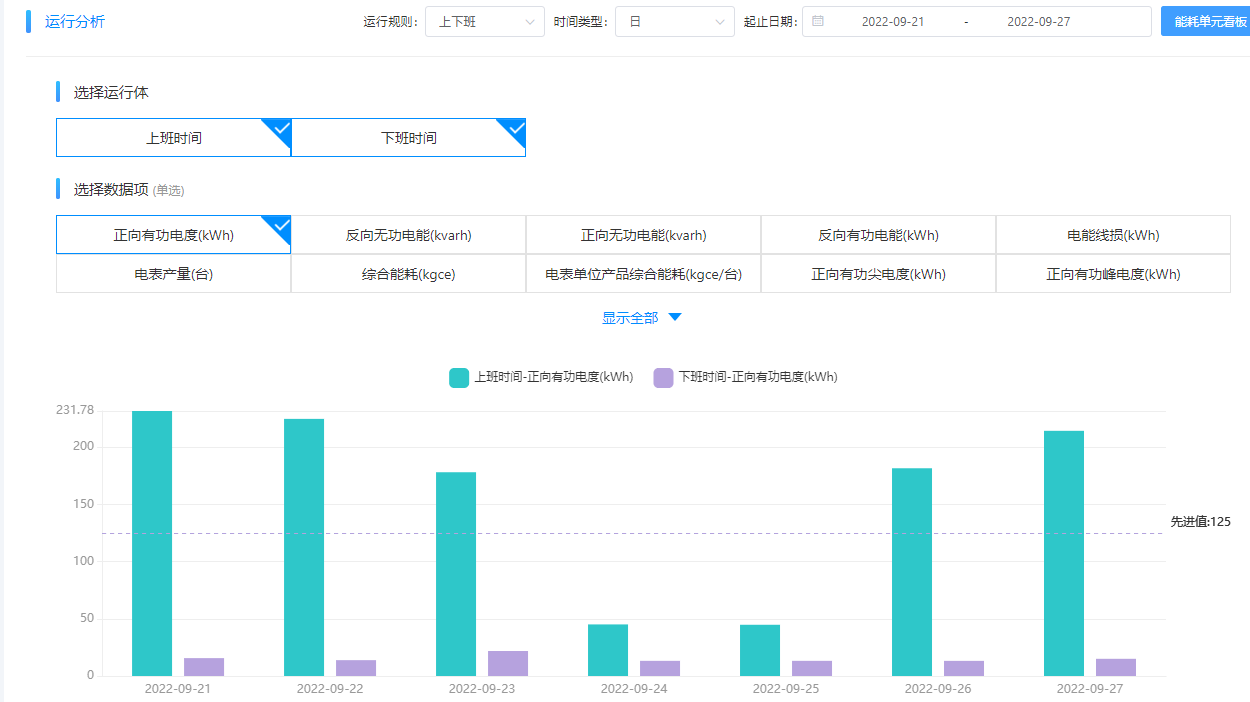Expand data items via 显示全部

point(630,318)
